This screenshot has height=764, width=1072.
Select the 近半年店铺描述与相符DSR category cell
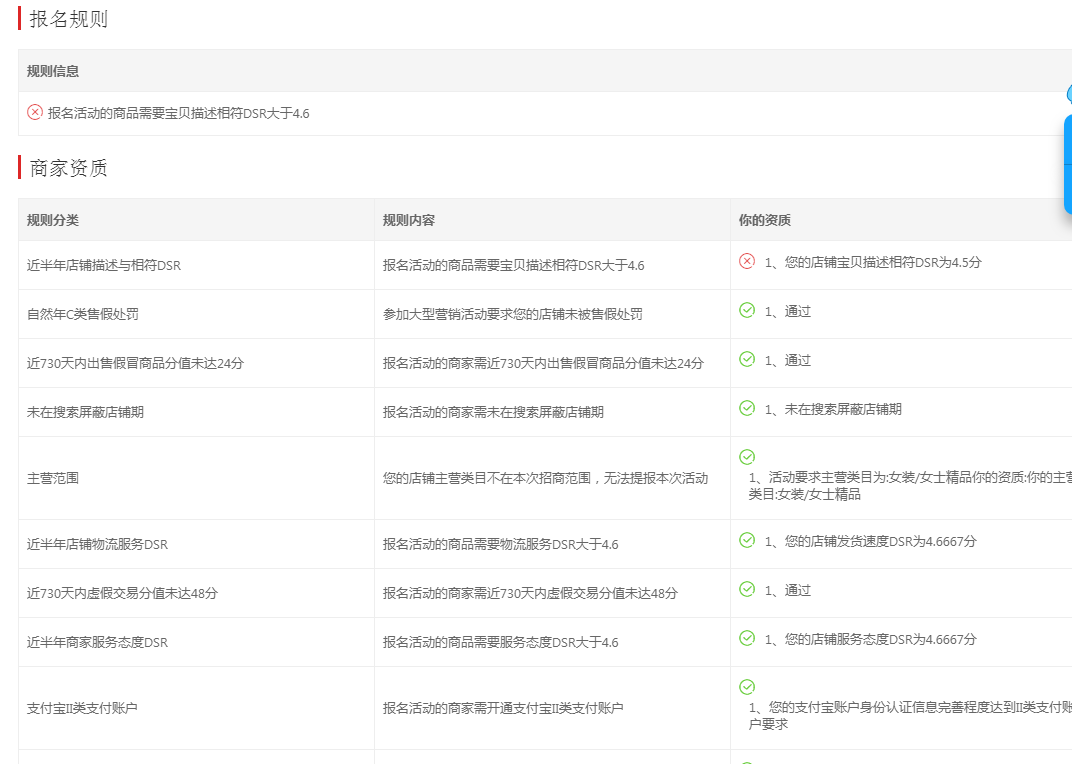point(104,266)
